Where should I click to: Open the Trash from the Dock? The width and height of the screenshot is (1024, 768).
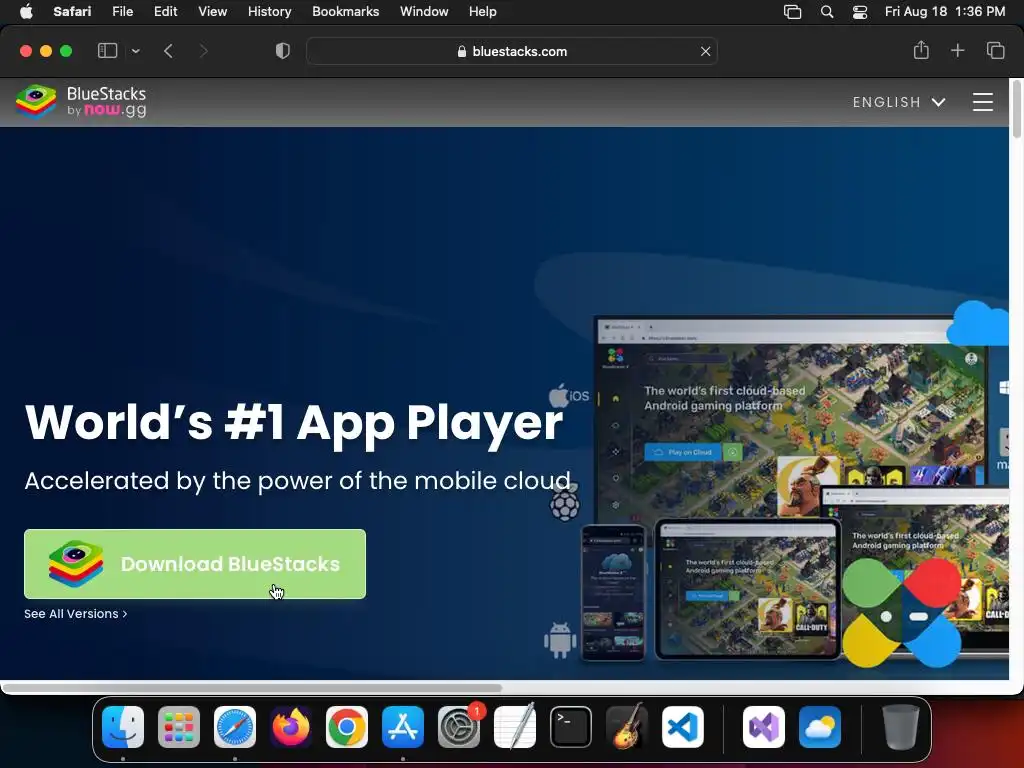[x=900, y=727]
